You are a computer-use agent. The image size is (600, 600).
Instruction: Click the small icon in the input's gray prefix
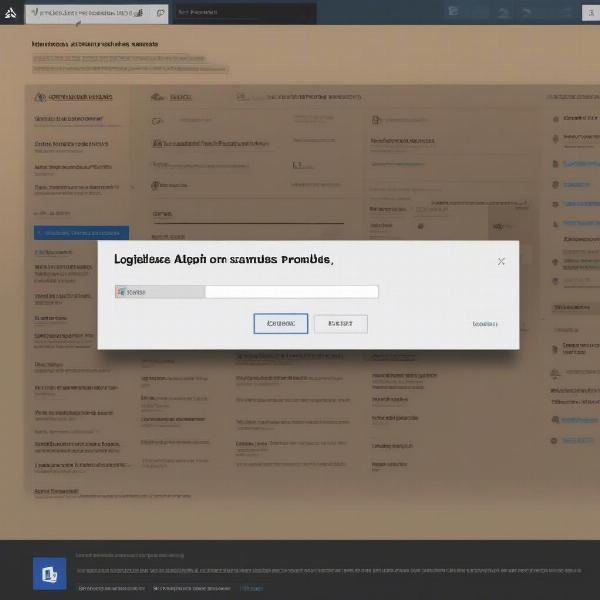[x=121, y=292]
